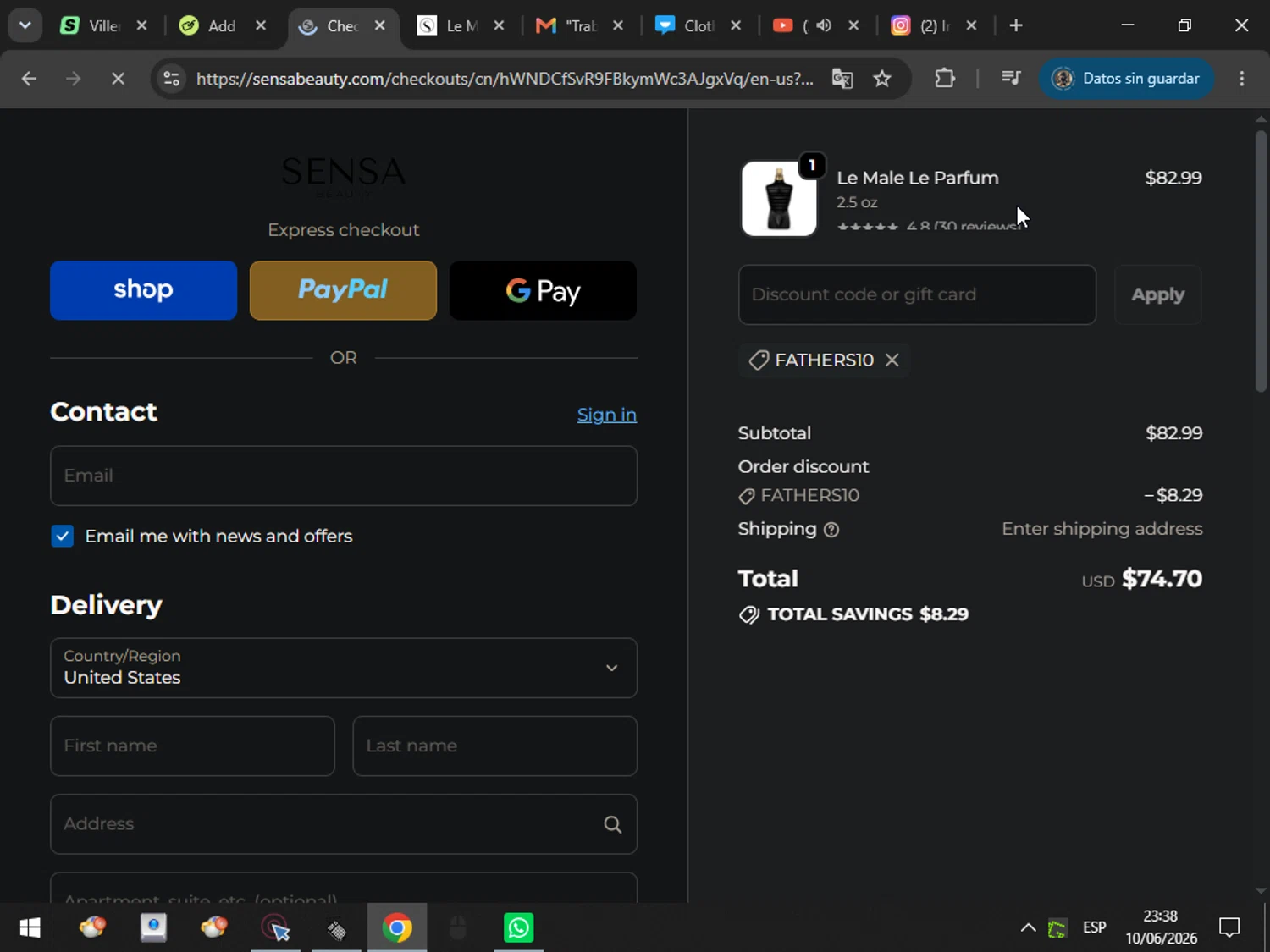Click the USD $74.70 total amount

click(1141, 579)
